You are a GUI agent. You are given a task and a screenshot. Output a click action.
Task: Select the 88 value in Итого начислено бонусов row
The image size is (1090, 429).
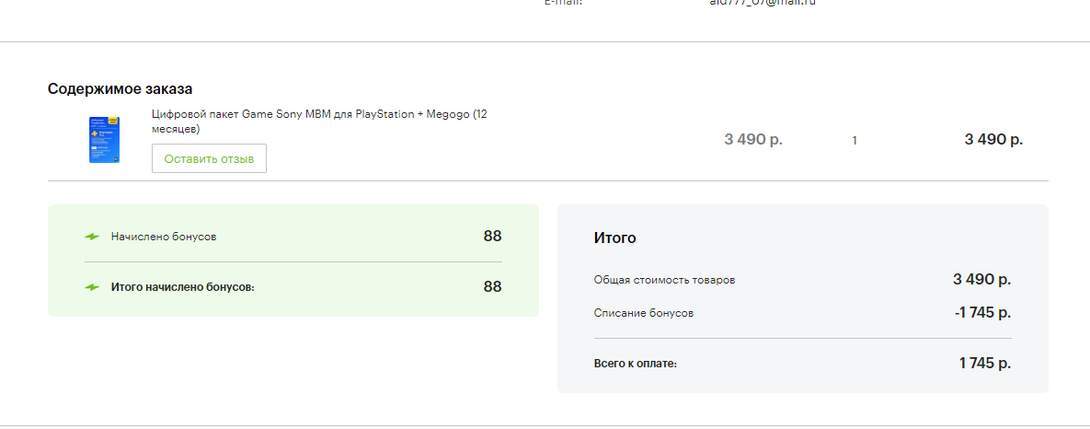pos(492,287)
